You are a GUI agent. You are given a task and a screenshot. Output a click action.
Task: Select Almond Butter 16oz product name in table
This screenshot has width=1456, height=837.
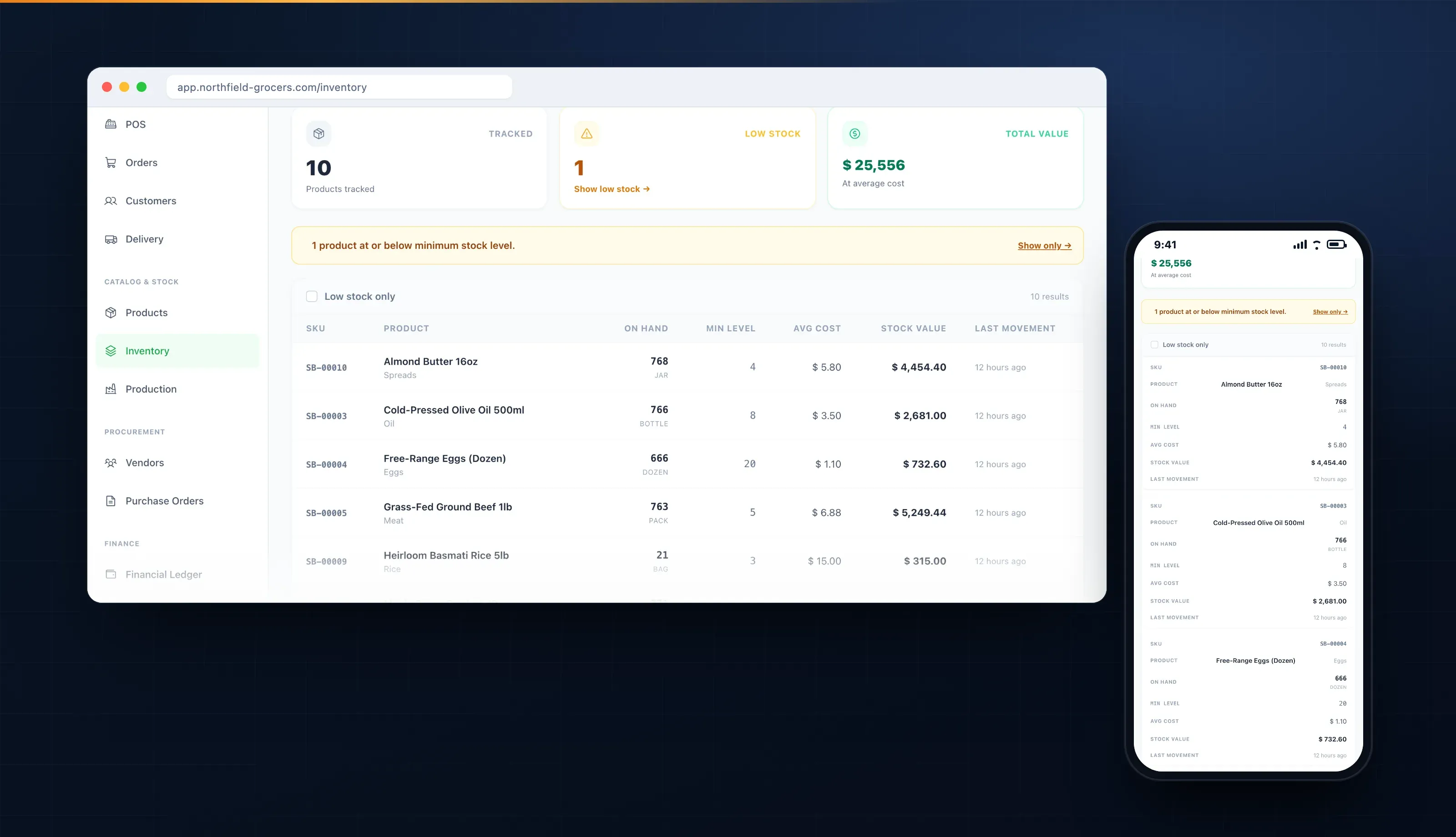430,362
